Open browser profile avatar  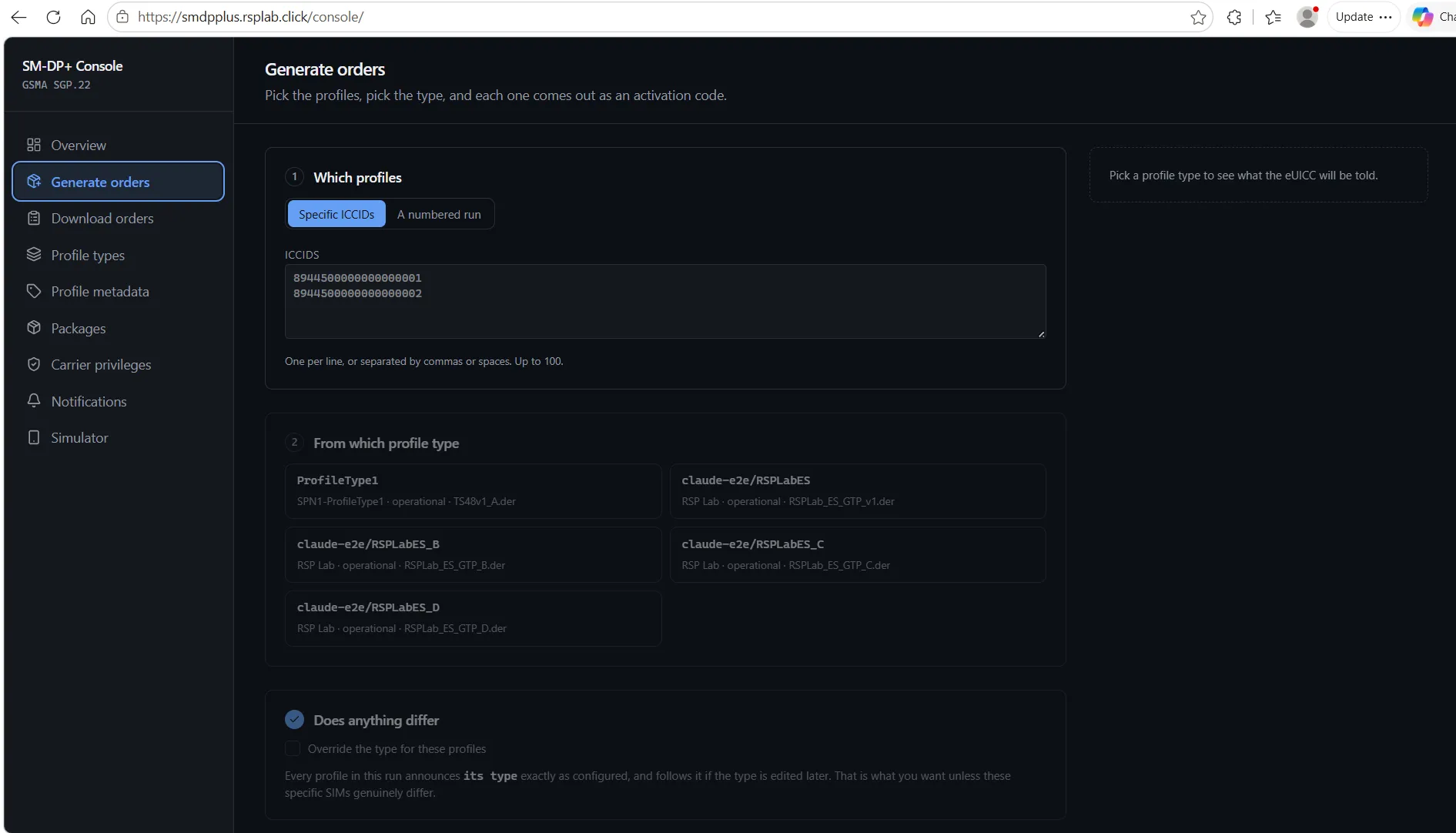(x=1307, y=17)
